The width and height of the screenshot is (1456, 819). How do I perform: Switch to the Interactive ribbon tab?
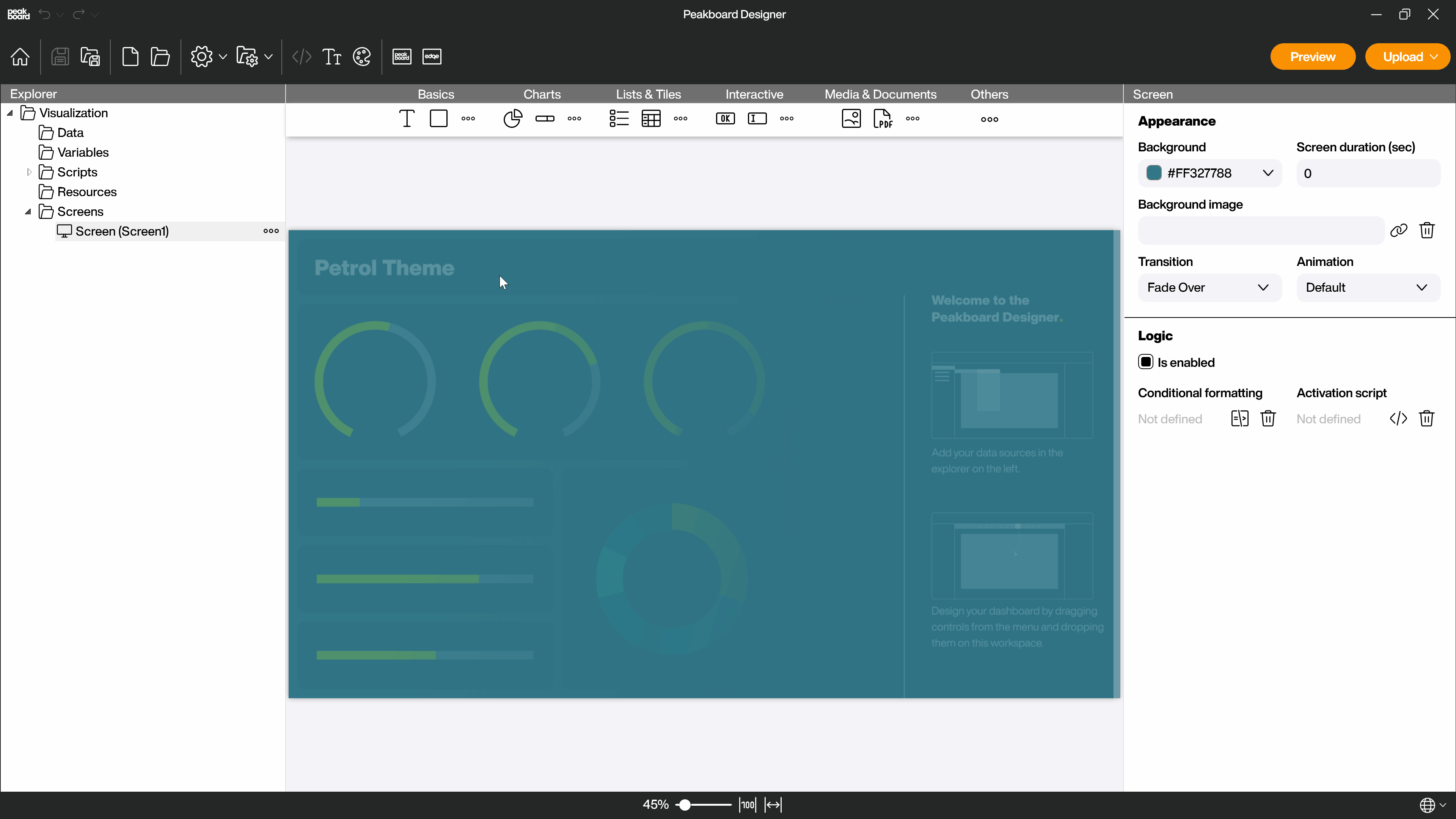pos(754,94)
